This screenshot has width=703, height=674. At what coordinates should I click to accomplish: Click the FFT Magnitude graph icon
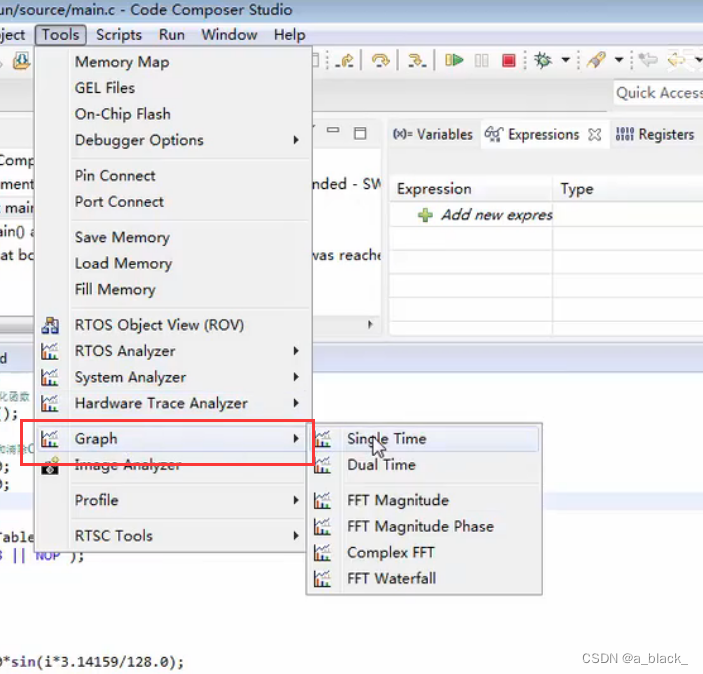[322, 500]
